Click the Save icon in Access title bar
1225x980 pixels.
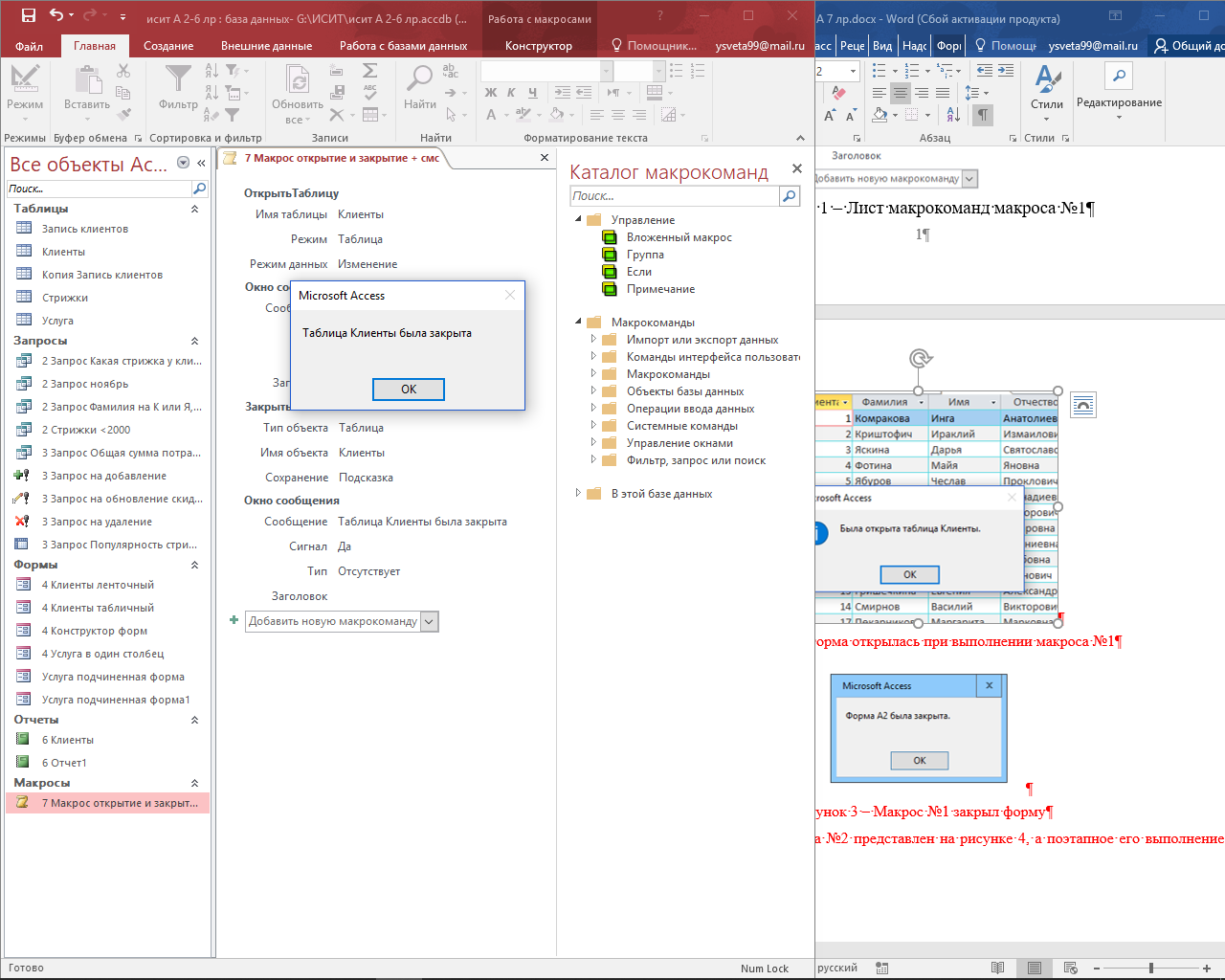28,15
